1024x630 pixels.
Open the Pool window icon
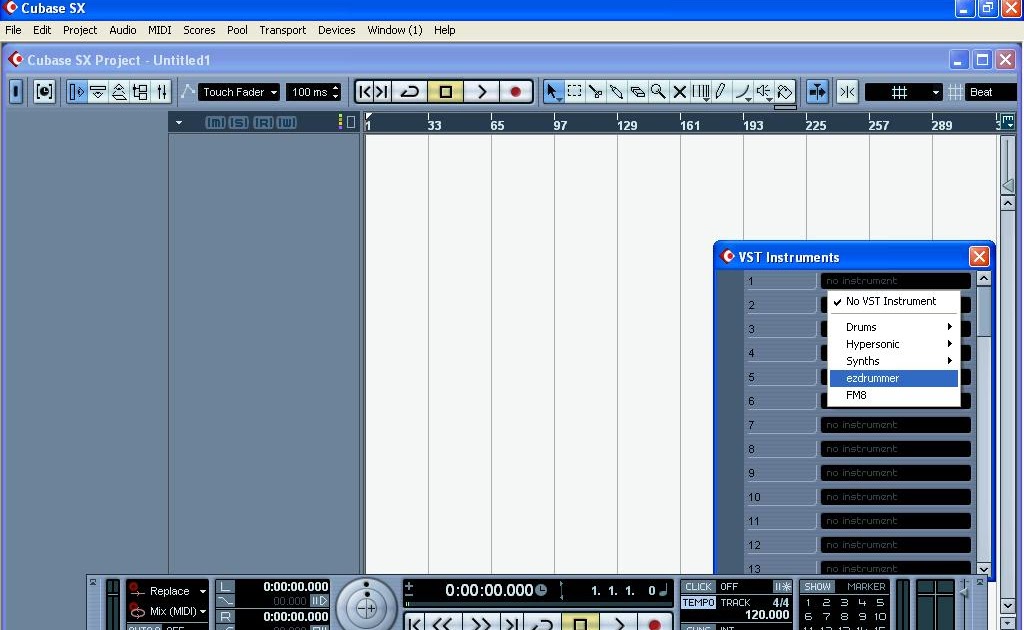140,92
